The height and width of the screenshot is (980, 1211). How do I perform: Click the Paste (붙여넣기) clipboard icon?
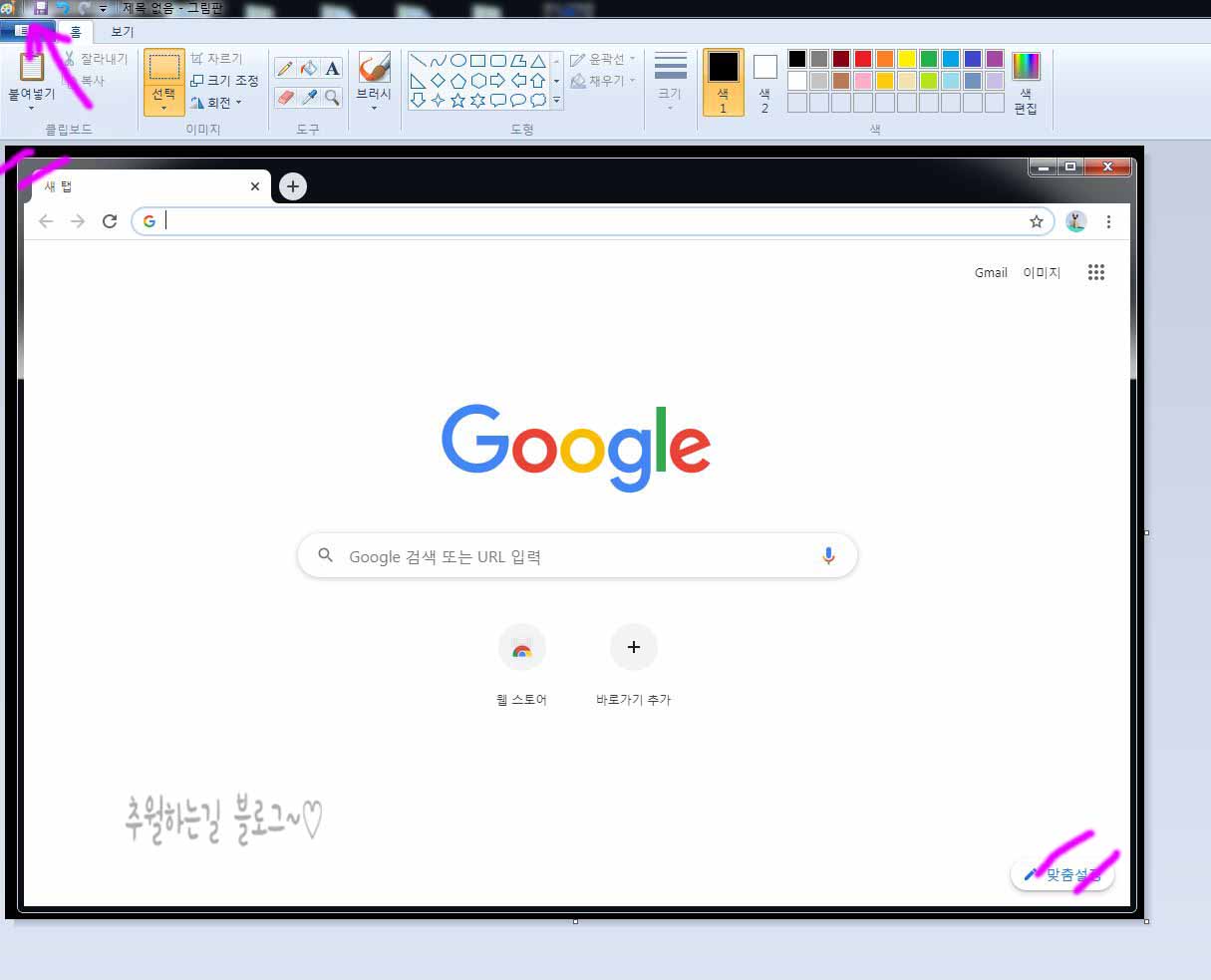point(32,67)
